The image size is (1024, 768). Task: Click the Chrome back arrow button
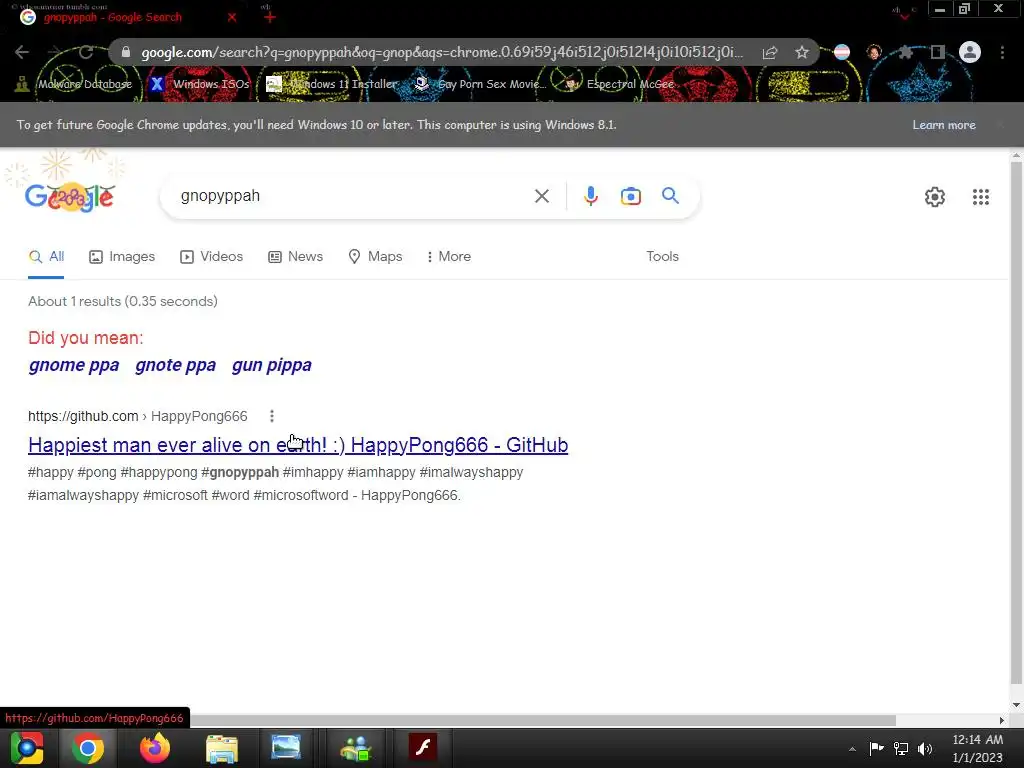(22, 52)
